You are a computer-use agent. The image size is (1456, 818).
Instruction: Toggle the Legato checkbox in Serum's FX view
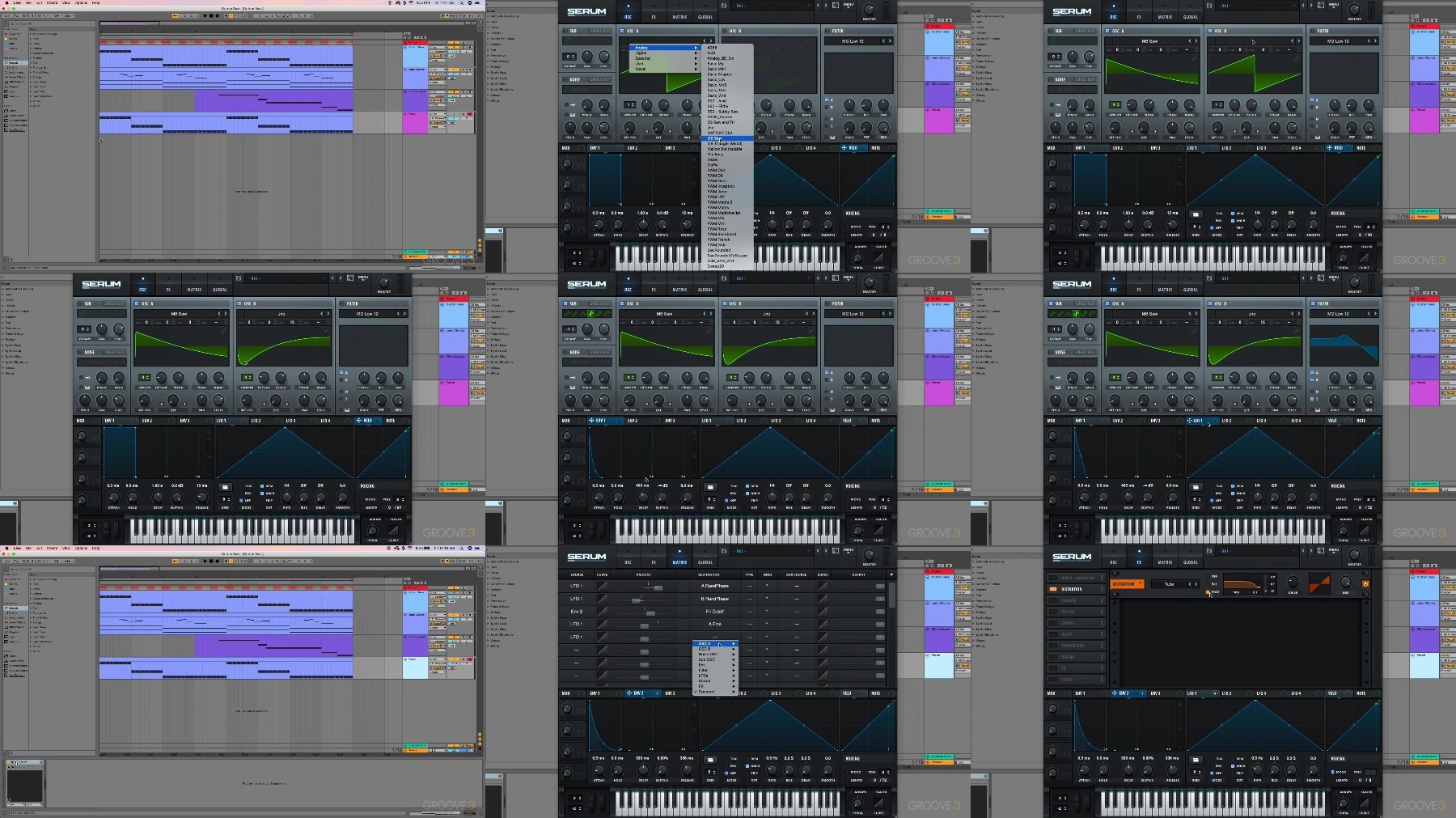coord(1331,779)
